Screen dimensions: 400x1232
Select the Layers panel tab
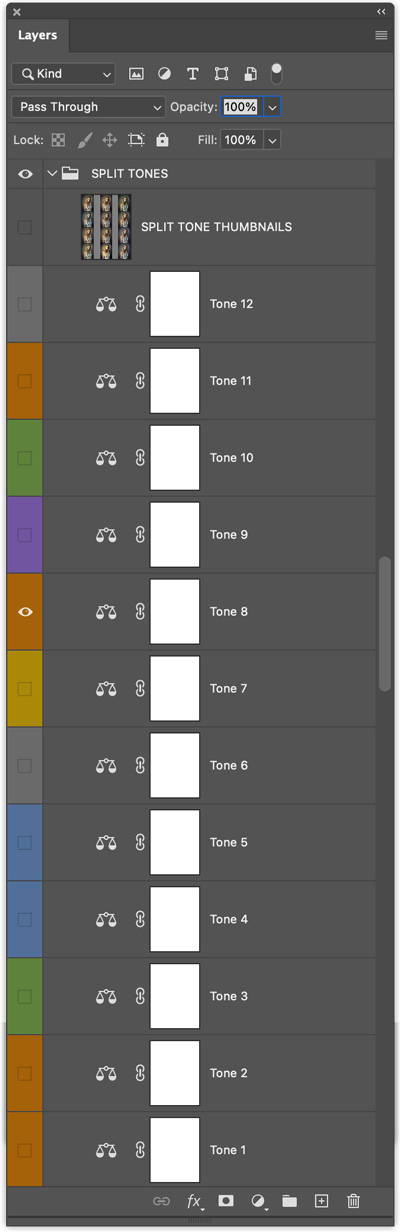tap(38, 35)
